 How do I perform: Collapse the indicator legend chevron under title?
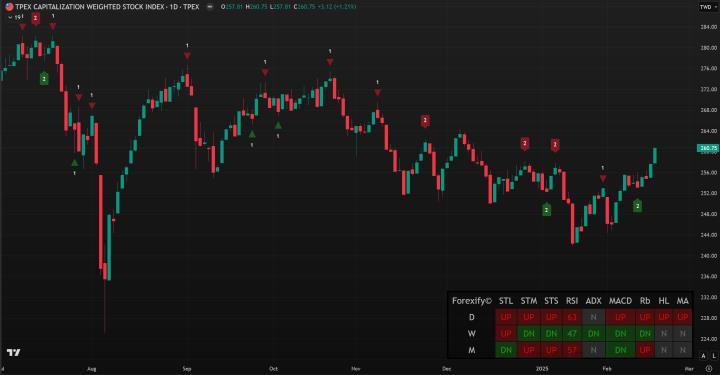(10, 17)
